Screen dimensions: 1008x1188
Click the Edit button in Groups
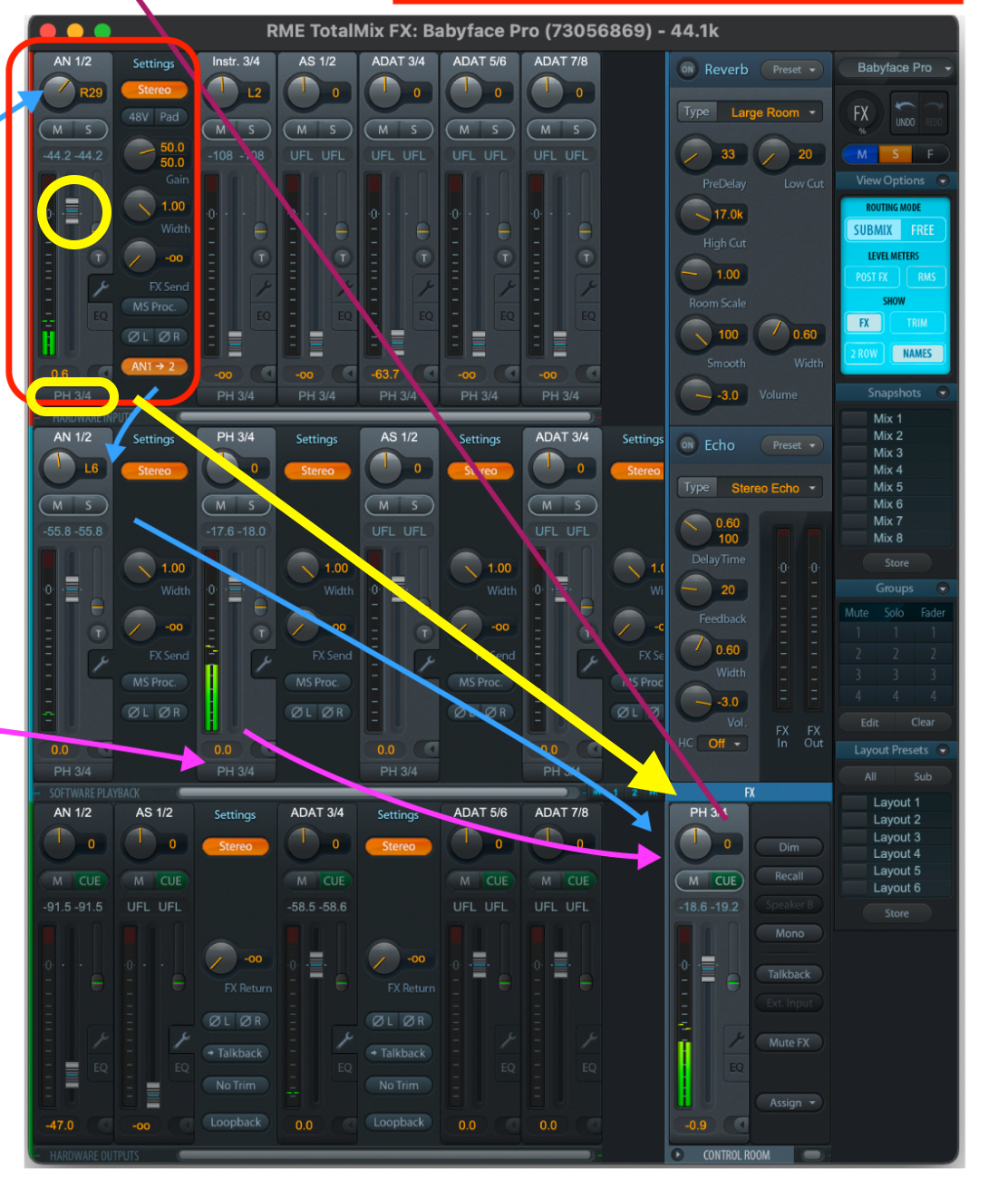[869, 723]
